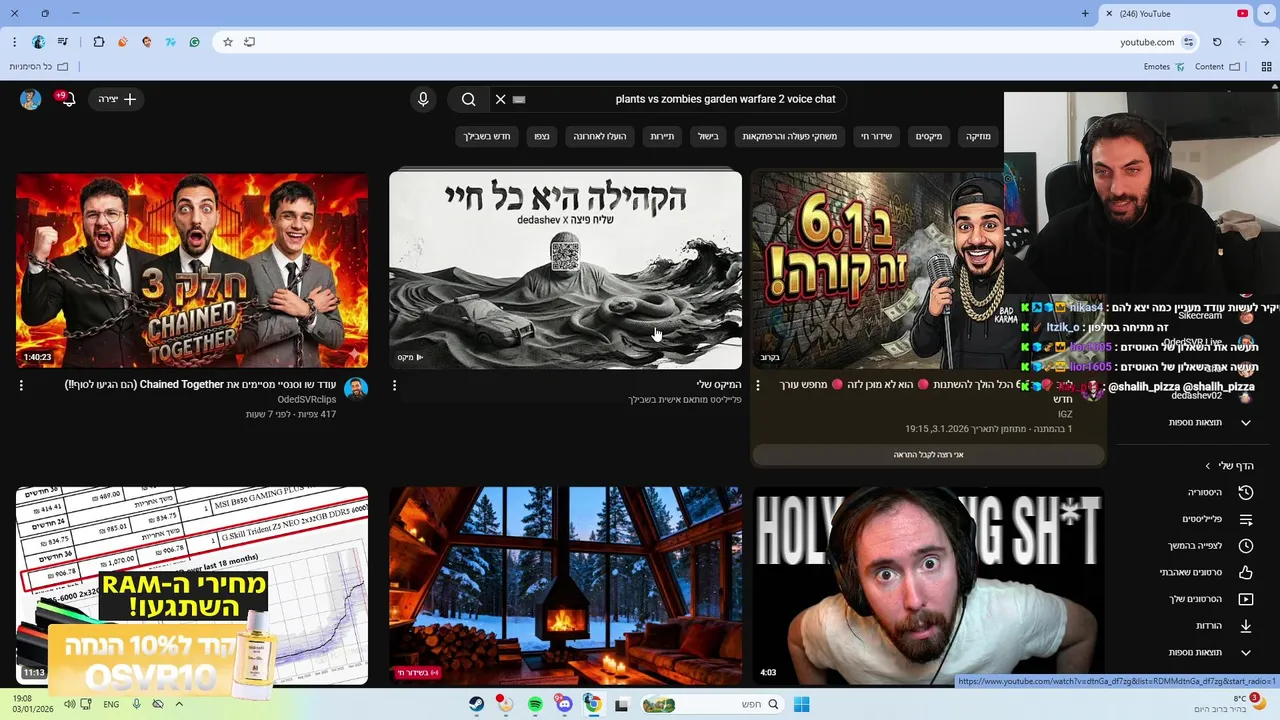This screenshot has height=720, width=1280.
Task: Select the תיירות filter chip
Action: pyautogui.click(x=662, y=136)
